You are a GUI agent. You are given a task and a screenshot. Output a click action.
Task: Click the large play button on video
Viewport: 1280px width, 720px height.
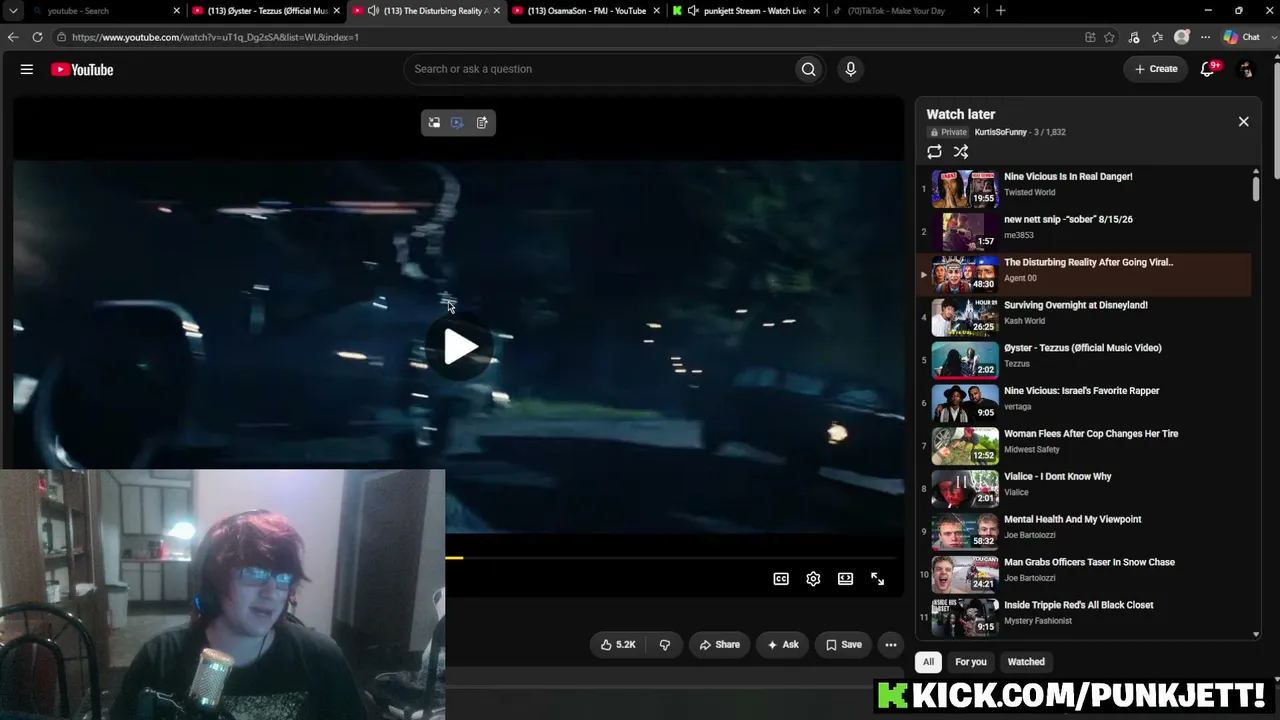[460, 347]
